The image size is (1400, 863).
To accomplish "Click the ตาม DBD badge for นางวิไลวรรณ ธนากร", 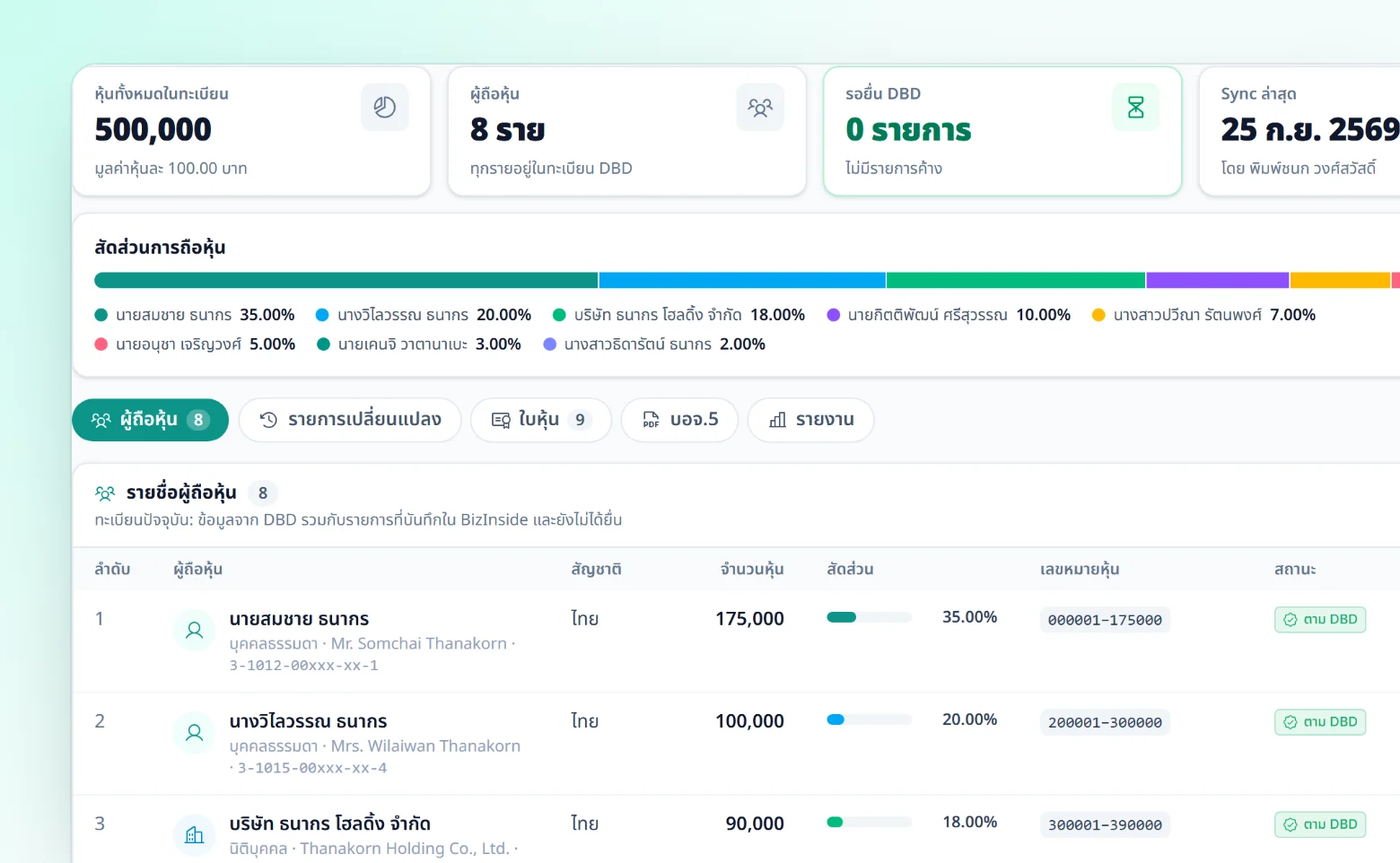I will pos(1320,722).
